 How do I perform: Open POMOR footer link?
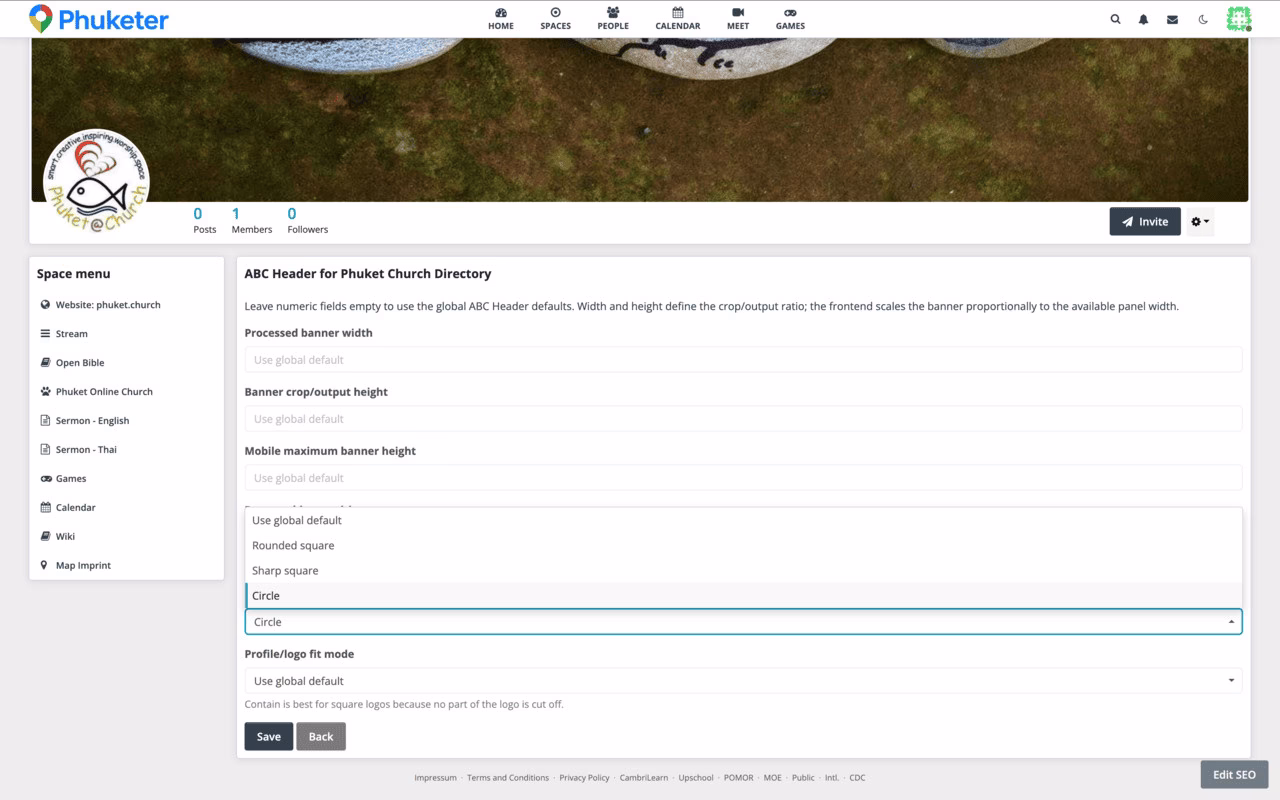click(x=739, y=778)
